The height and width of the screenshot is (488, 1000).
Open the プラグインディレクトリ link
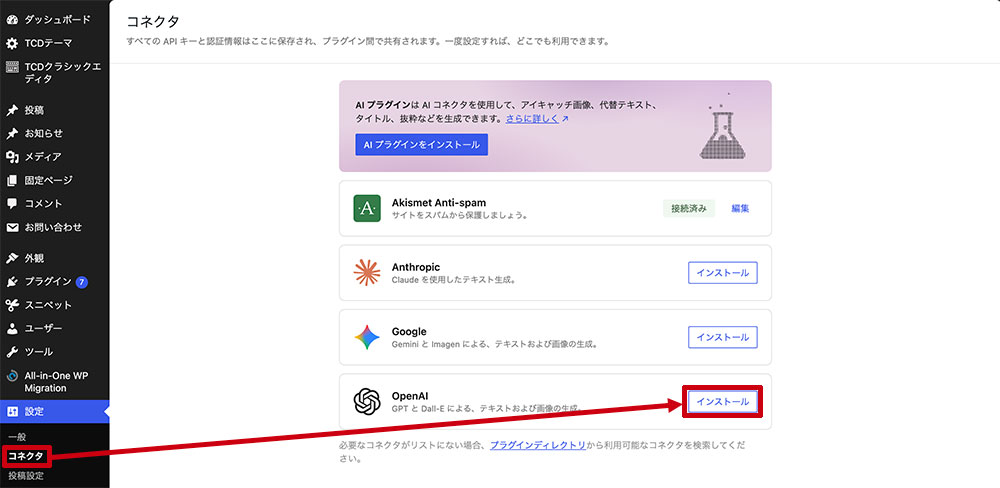538,446
